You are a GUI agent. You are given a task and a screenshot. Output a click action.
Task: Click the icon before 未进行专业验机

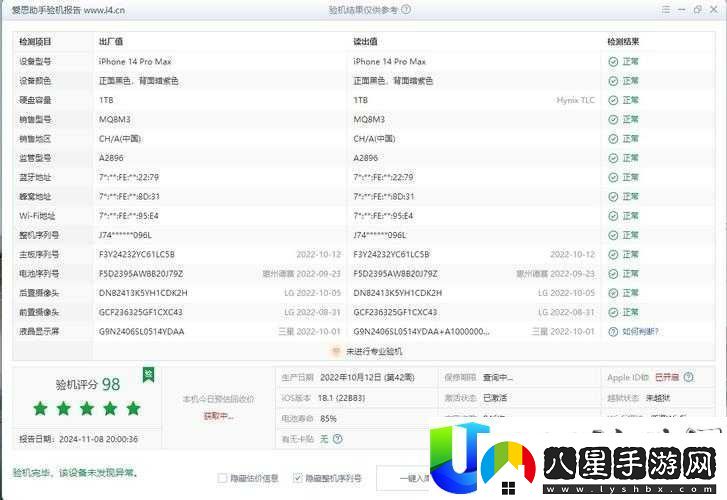tap(336, 351)
